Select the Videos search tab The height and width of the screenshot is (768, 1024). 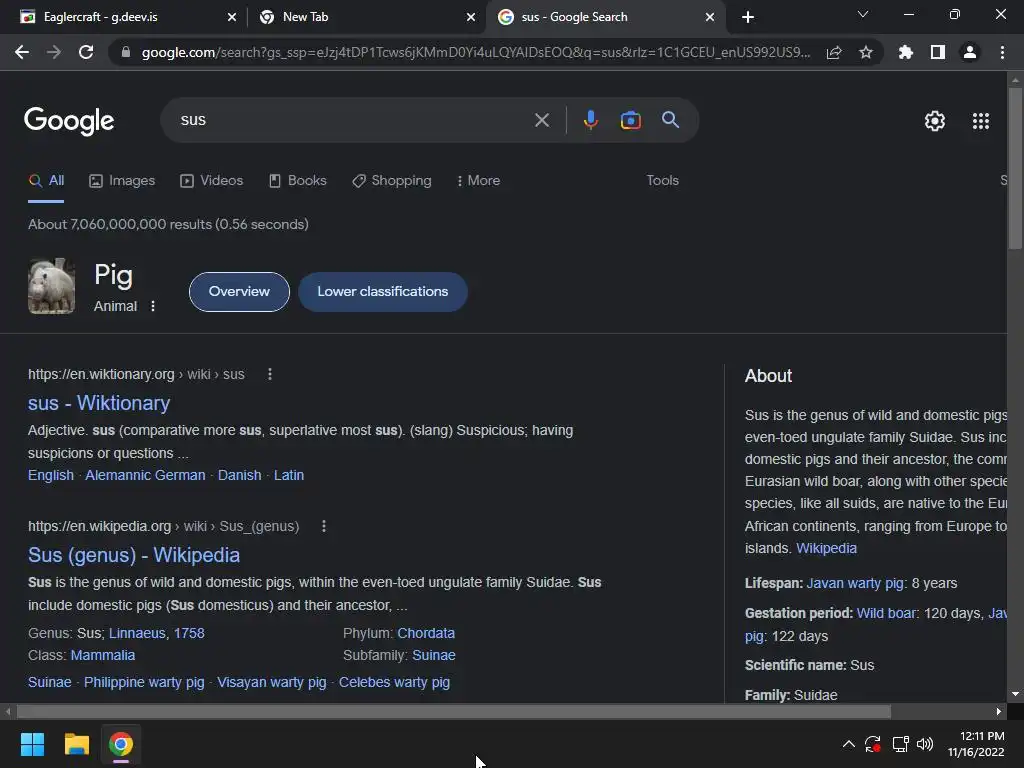212,180
